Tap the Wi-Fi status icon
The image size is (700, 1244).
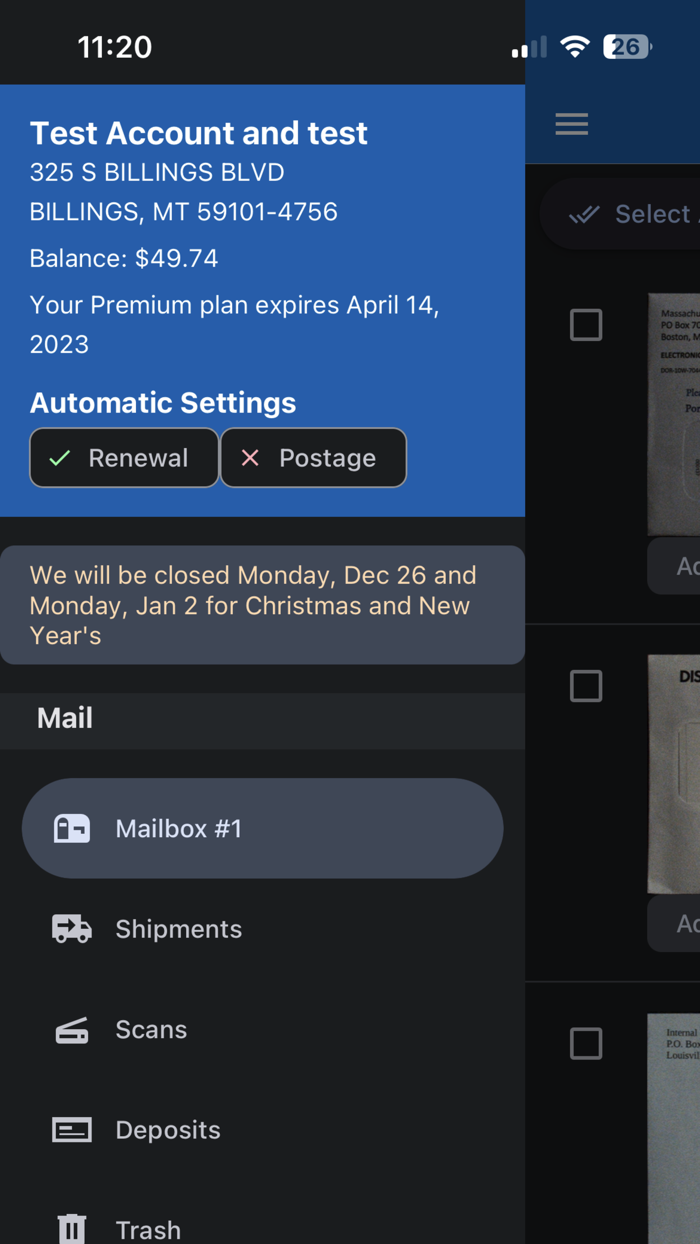click(575, 45)
